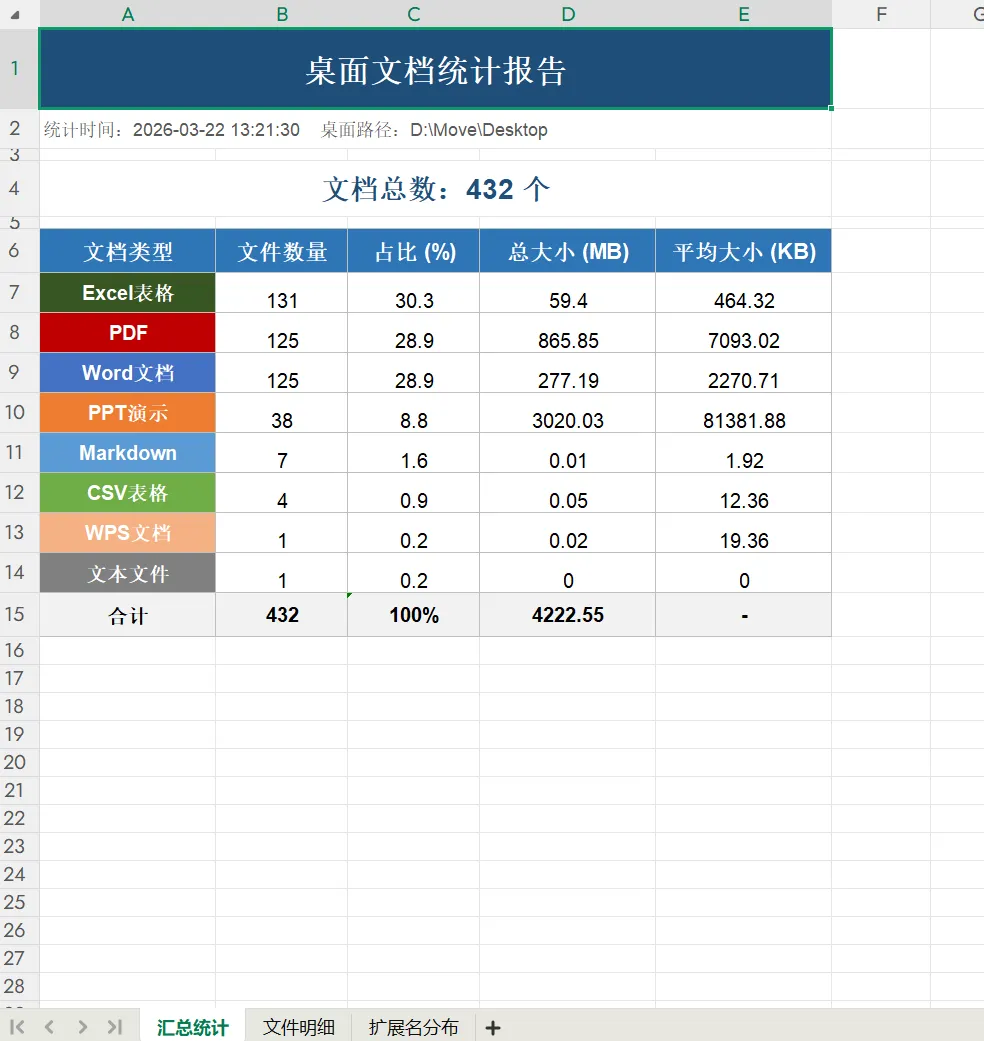The image size is (984, 1041).
Task: Select the blue Word文档 cell
Action: (x=127, y=372)
